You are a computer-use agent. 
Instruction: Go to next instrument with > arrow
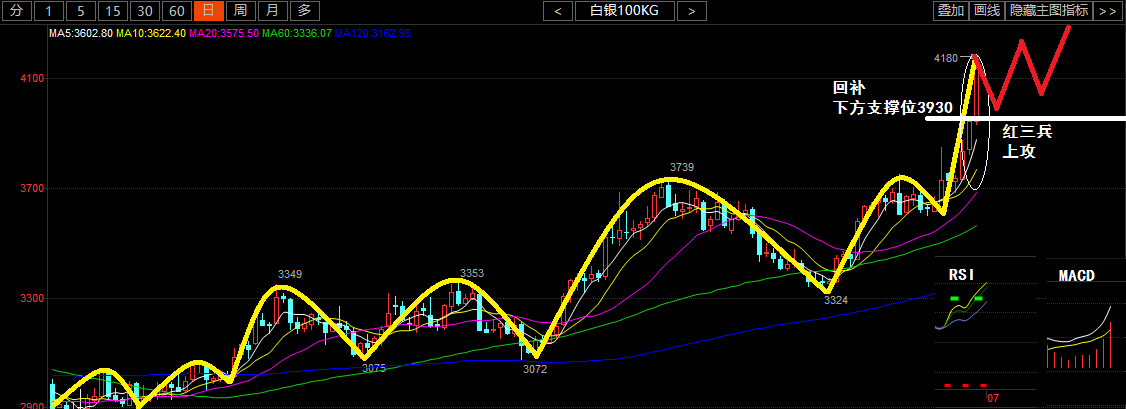click(691, 11)
